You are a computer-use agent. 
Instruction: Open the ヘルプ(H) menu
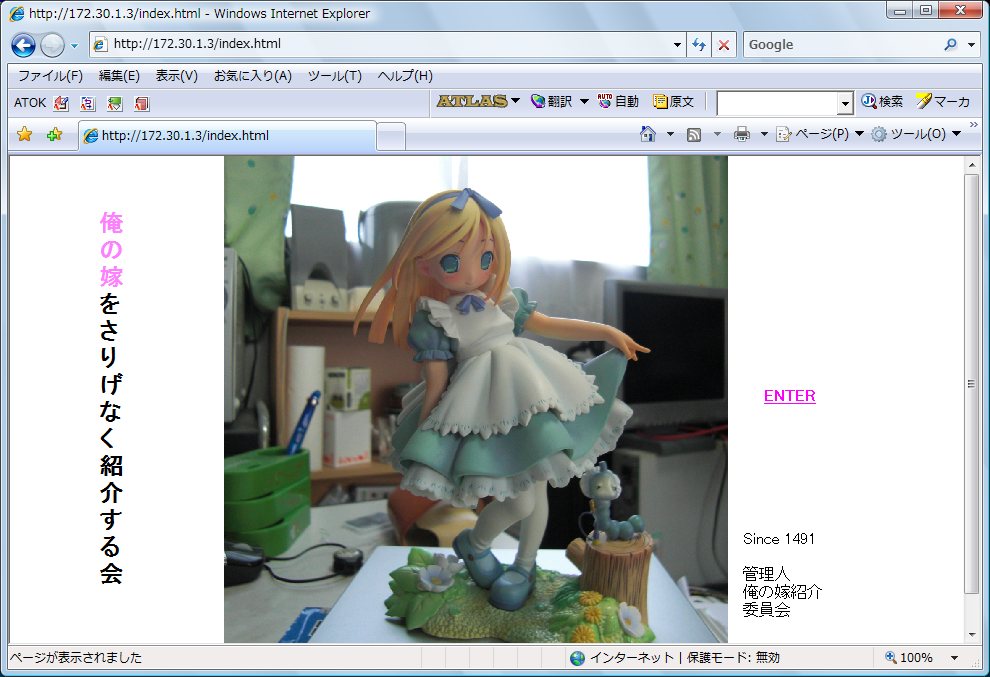(405, 76)
